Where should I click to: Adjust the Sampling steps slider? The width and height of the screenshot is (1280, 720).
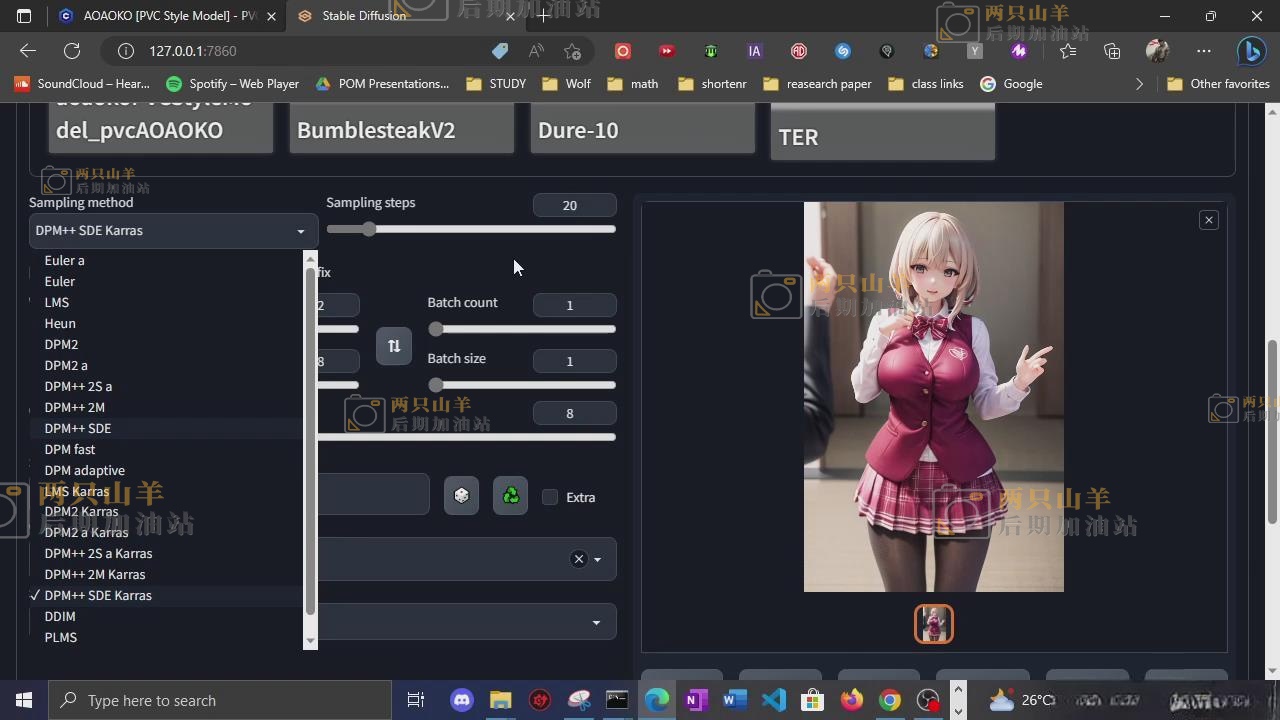click(369, 230)
